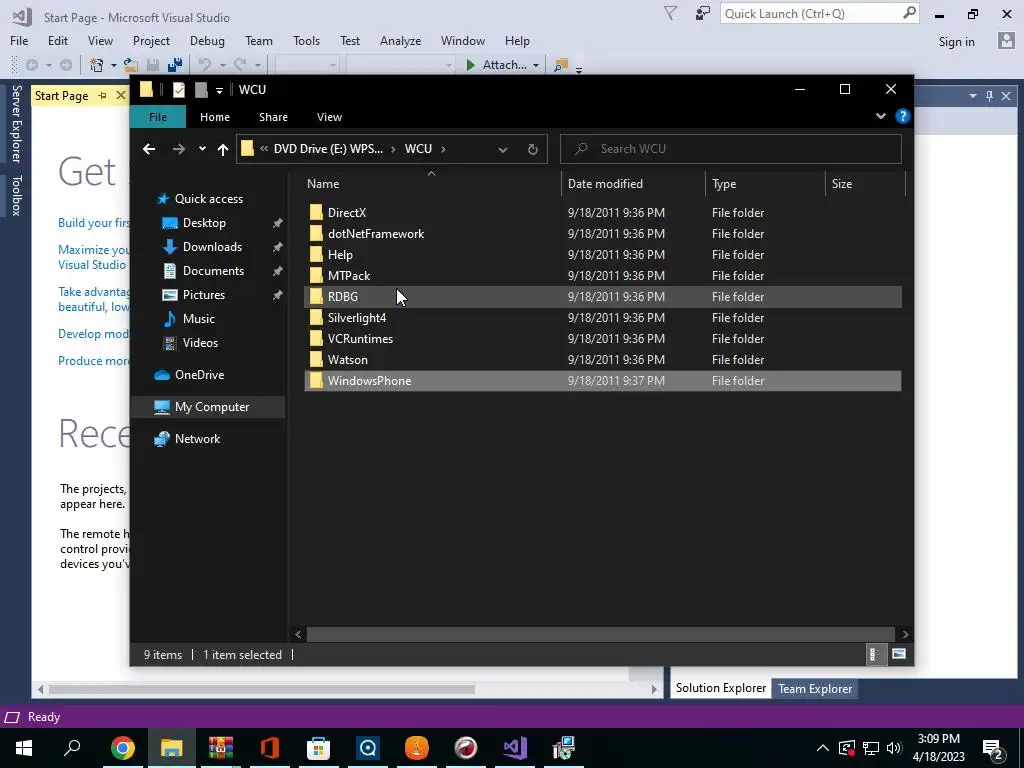Open Attach button dropdown arrow
1024x768 pixels.
[536, 65]
